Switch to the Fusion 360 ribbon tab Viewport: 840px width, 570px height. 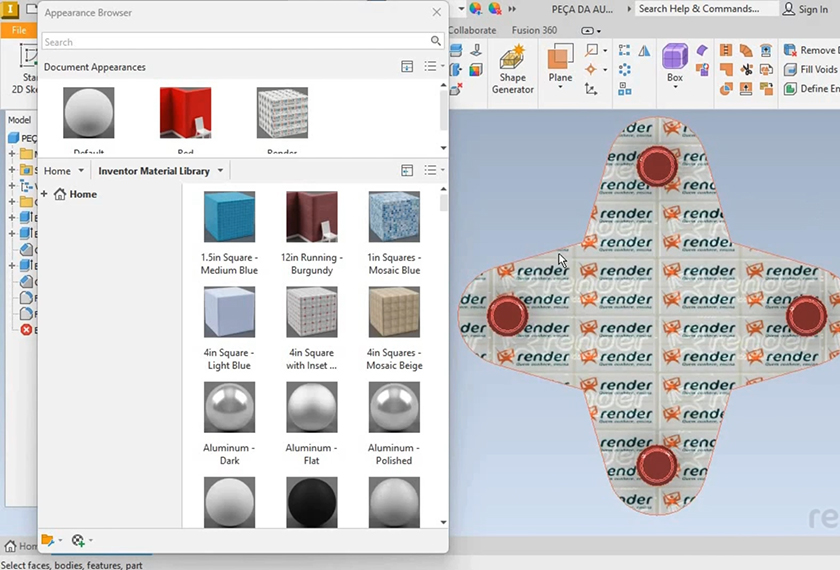(x=534, y=30)
